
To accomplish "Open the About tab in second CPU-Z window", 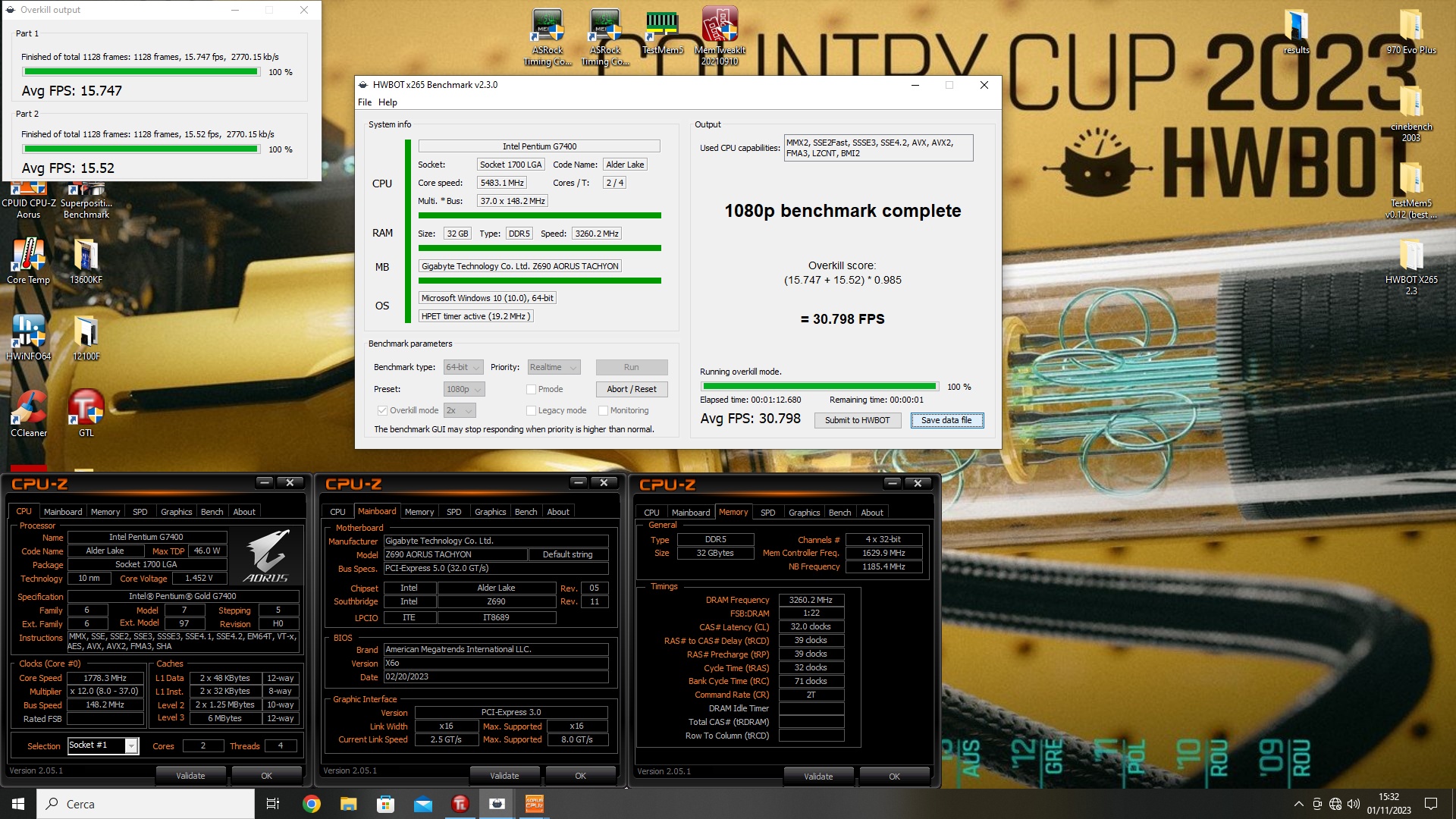I will 558,512.
